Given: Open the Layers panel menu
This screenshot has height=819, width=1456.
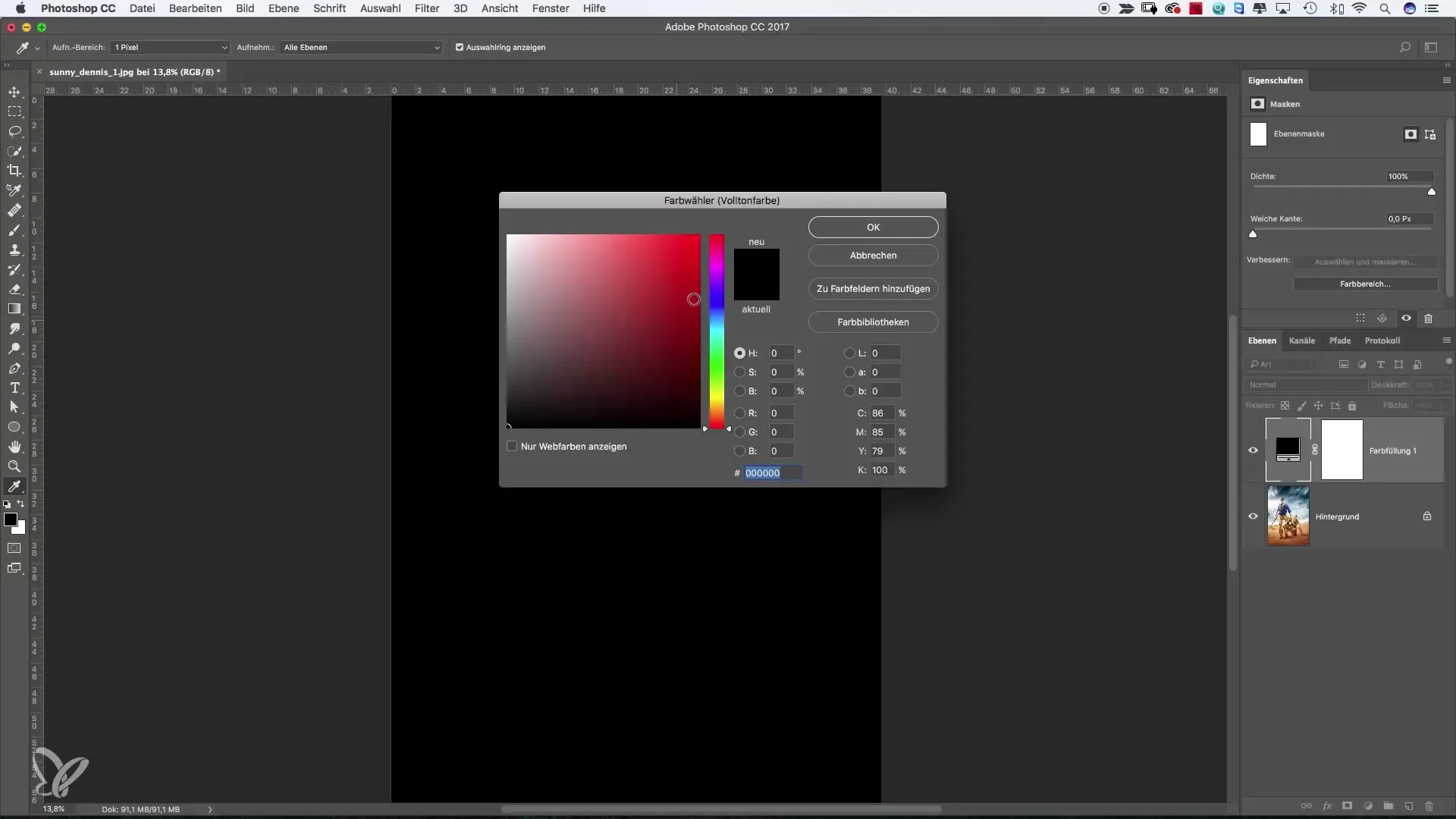Looking at the screenshot, I should (1446, 340).
